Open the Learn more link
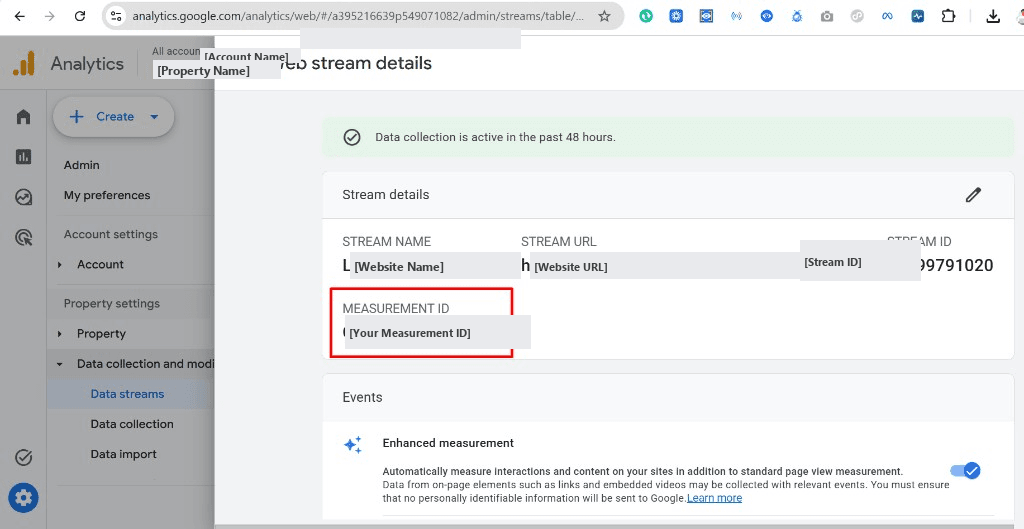This screenshot has height=529, width=1024. tap(714, 498)
